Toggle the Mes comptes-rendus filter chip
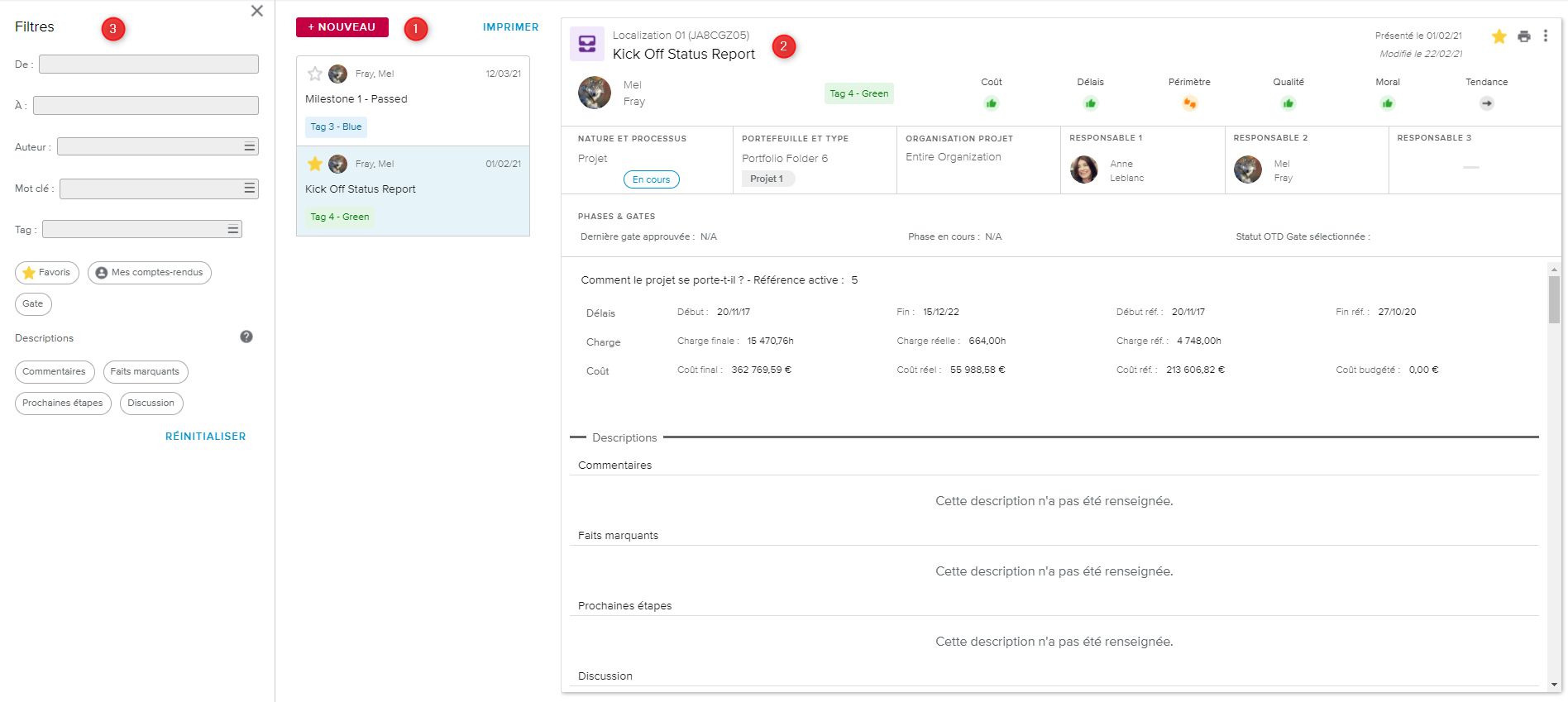This screenshot has width=1568, height=702. (150, 273)
